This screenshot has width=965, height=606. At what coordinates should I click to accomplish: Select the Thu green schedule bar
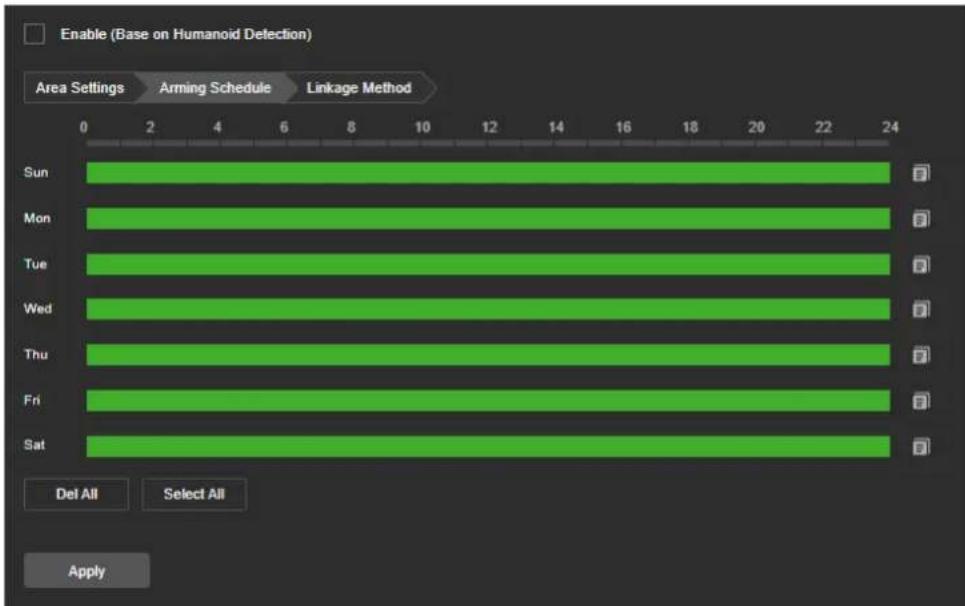(488, 355)
